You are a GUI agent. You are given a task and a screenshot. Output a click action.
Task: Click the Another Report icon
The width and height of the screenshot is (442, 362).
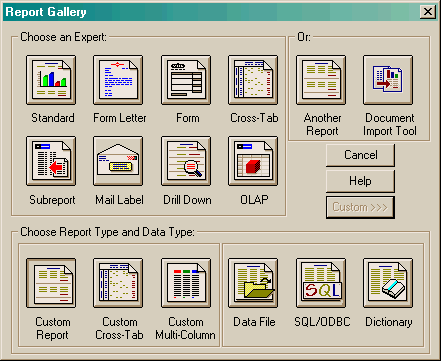point(321,80)
